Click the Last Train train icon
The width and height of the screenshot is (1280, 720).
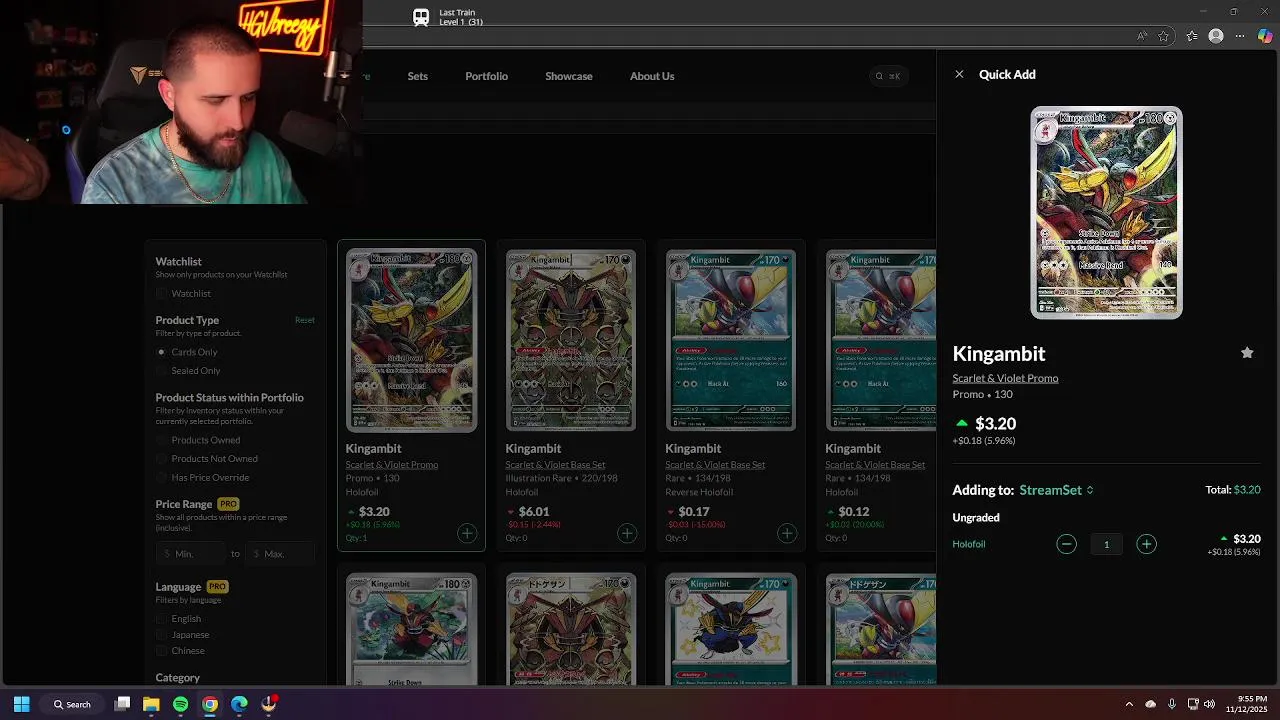[421, 17]
